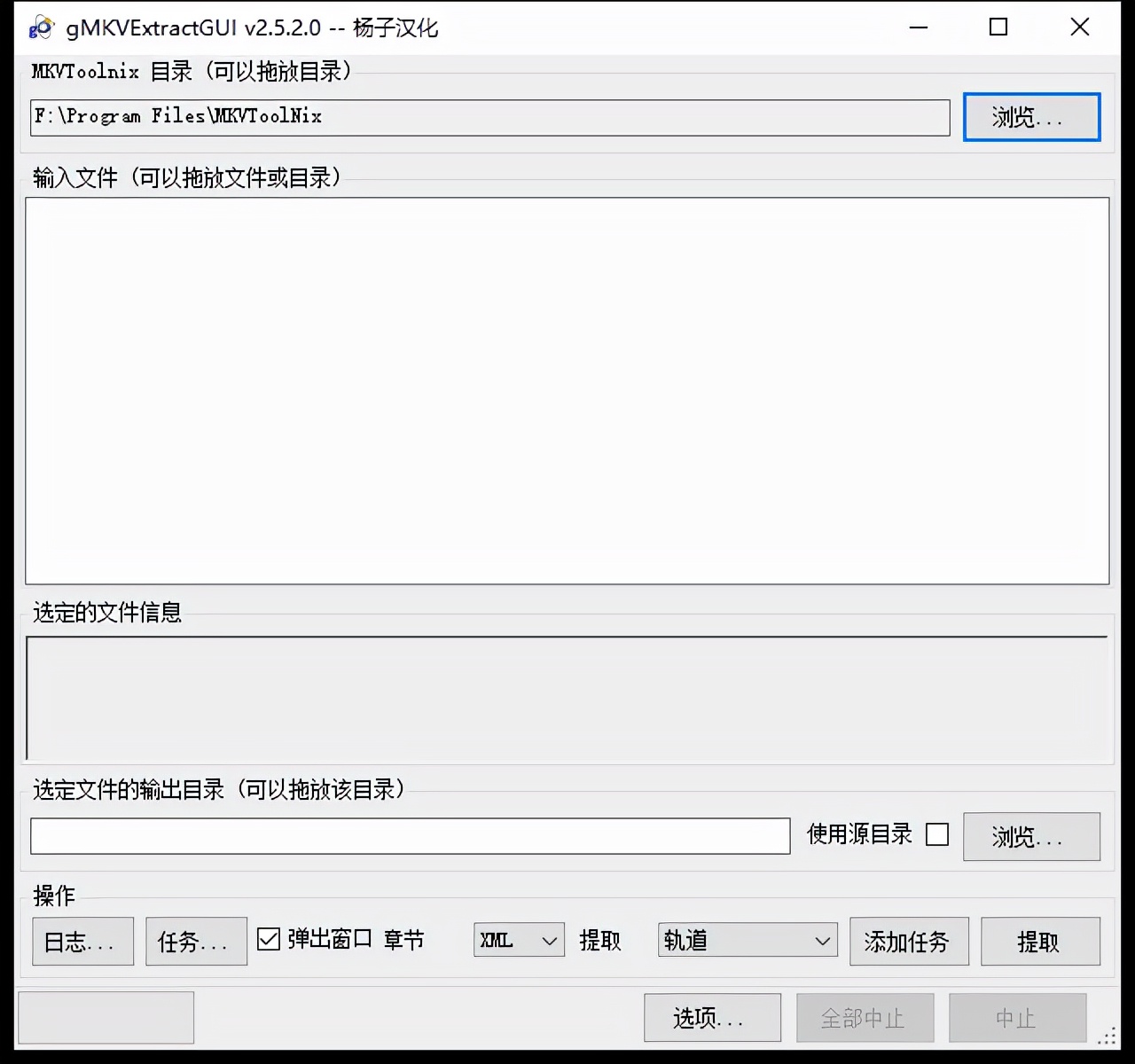The height and width of the screenshot is (1064, 1135).
Task: Click the output directory text field
Action: (410, 836)
